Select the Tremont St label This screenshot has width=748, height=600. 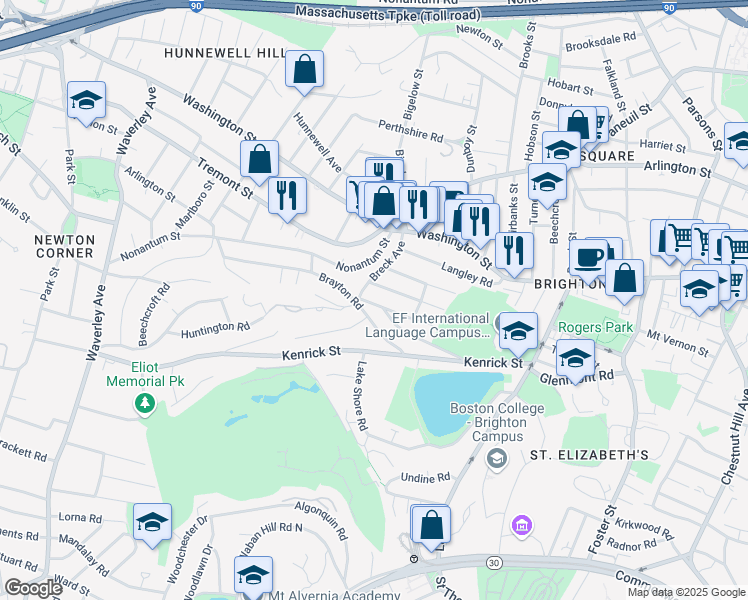click(x=225, y=178)
